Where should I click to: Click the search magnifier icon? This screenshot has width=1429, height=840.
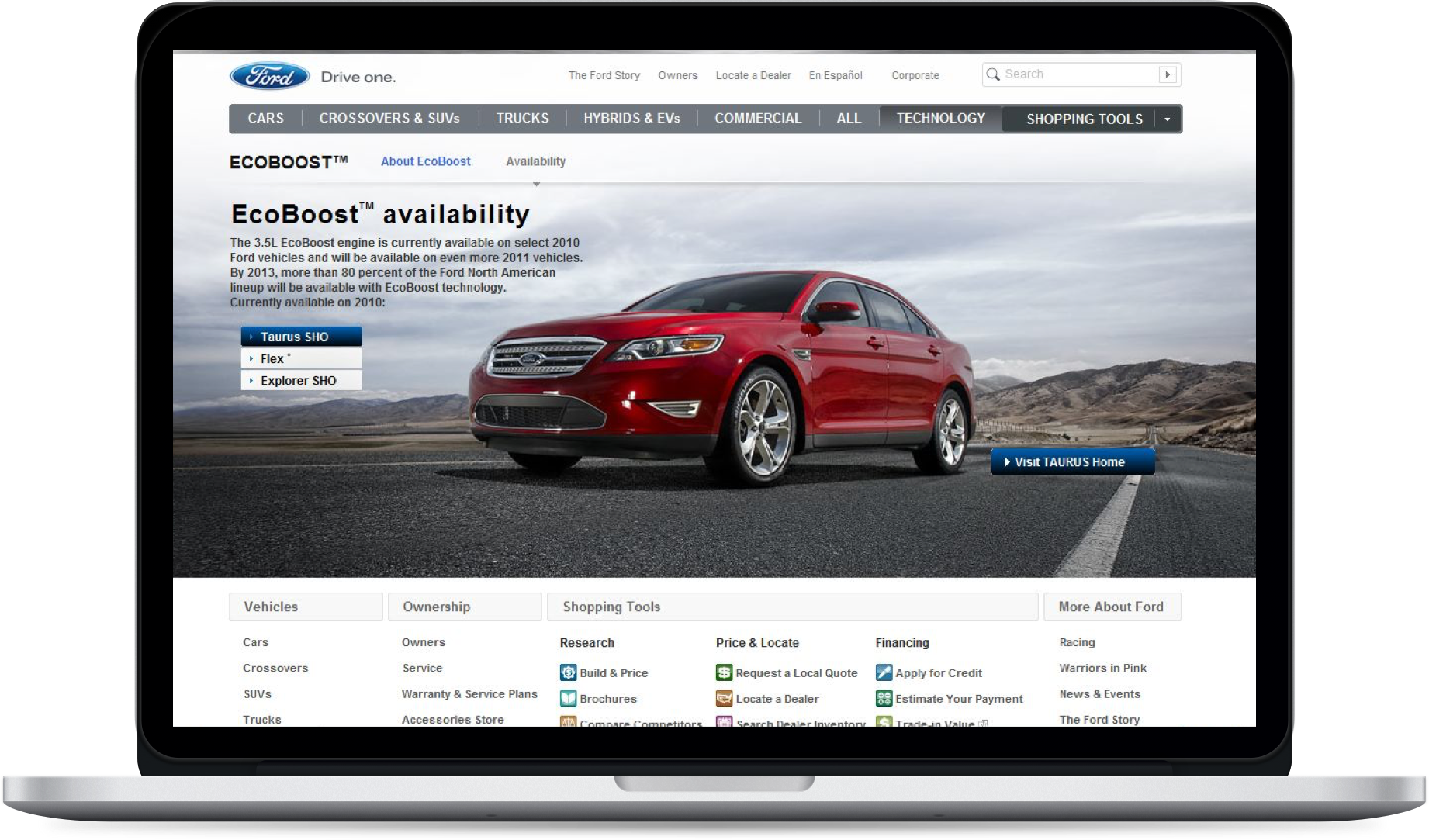(992, 74)
